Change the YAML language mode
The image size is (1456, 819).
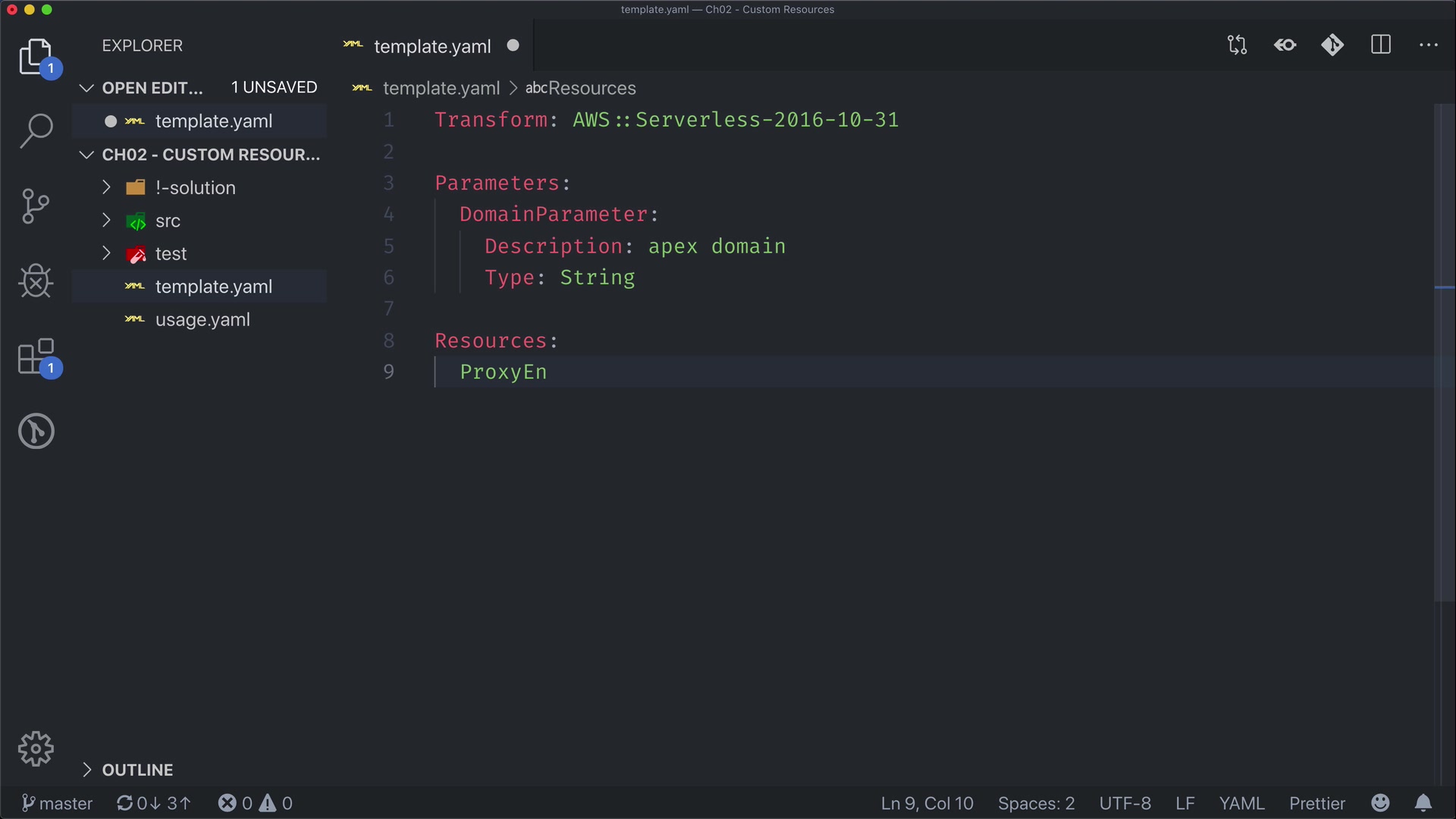[1241, 803]
